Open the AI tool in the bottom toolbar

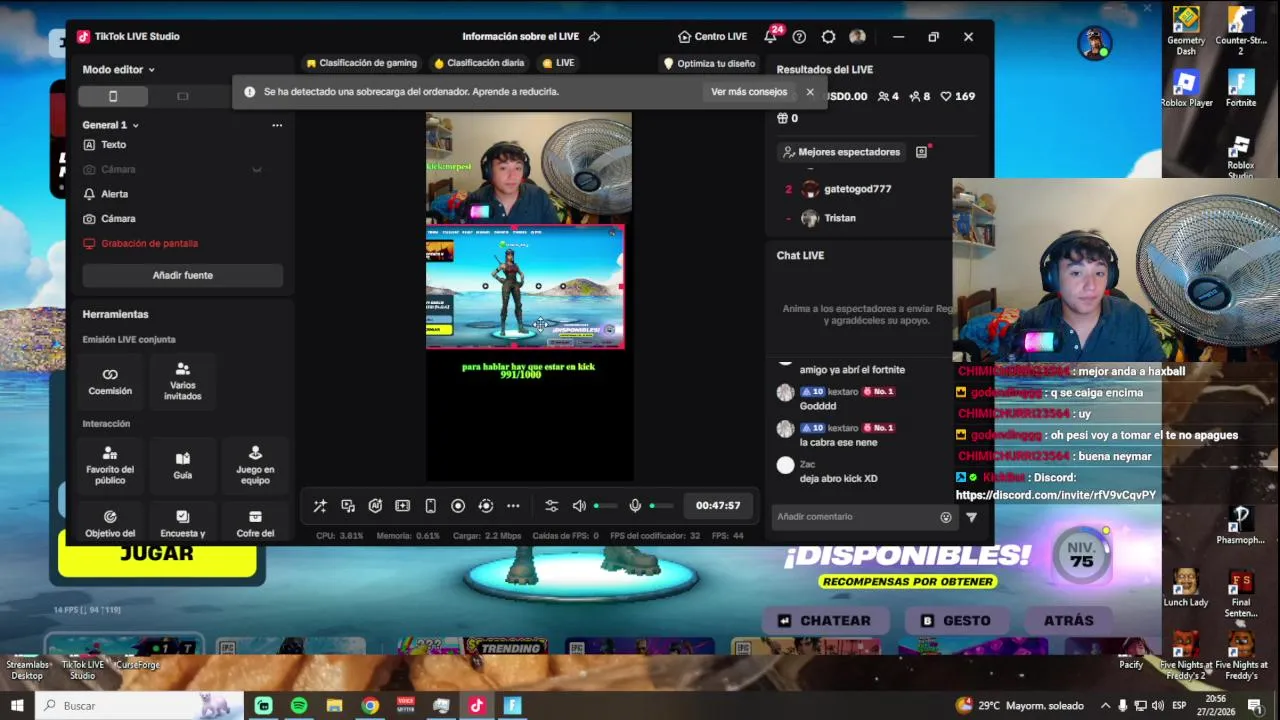click(375, 506)
